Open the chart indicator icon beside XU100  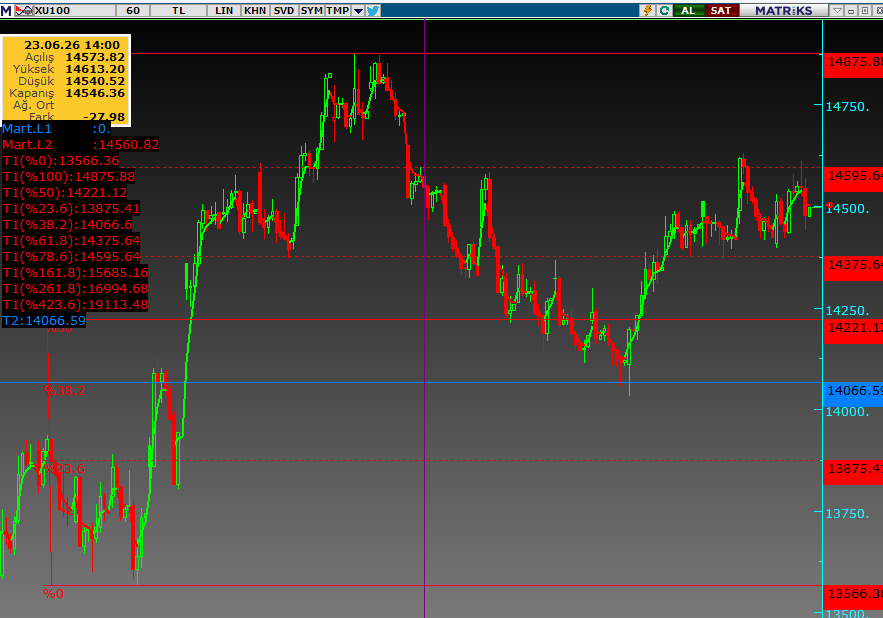[x=24, y=10]
